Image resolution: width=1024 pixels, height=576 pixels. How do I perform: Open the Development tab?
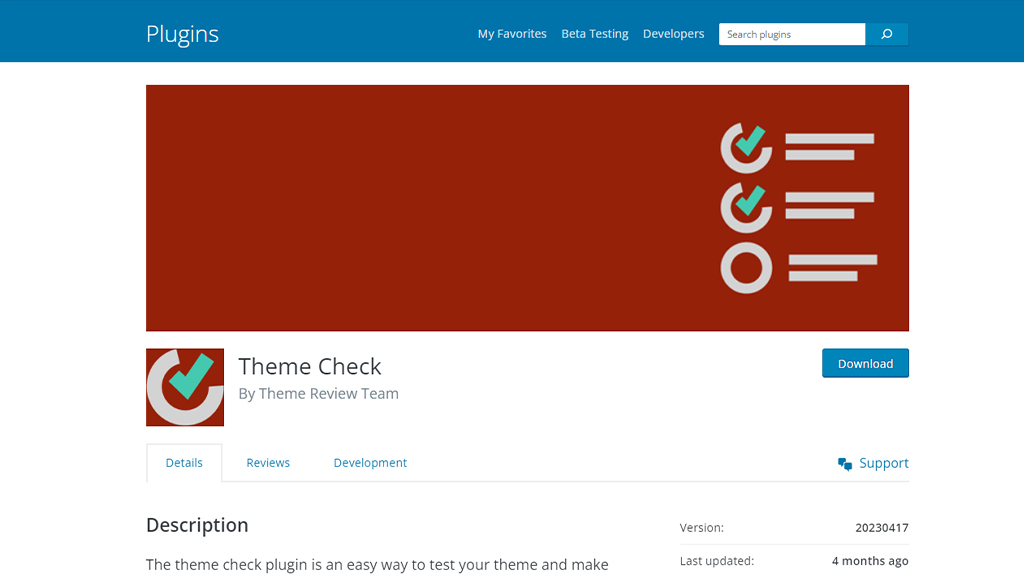click(x=370, y=462)
